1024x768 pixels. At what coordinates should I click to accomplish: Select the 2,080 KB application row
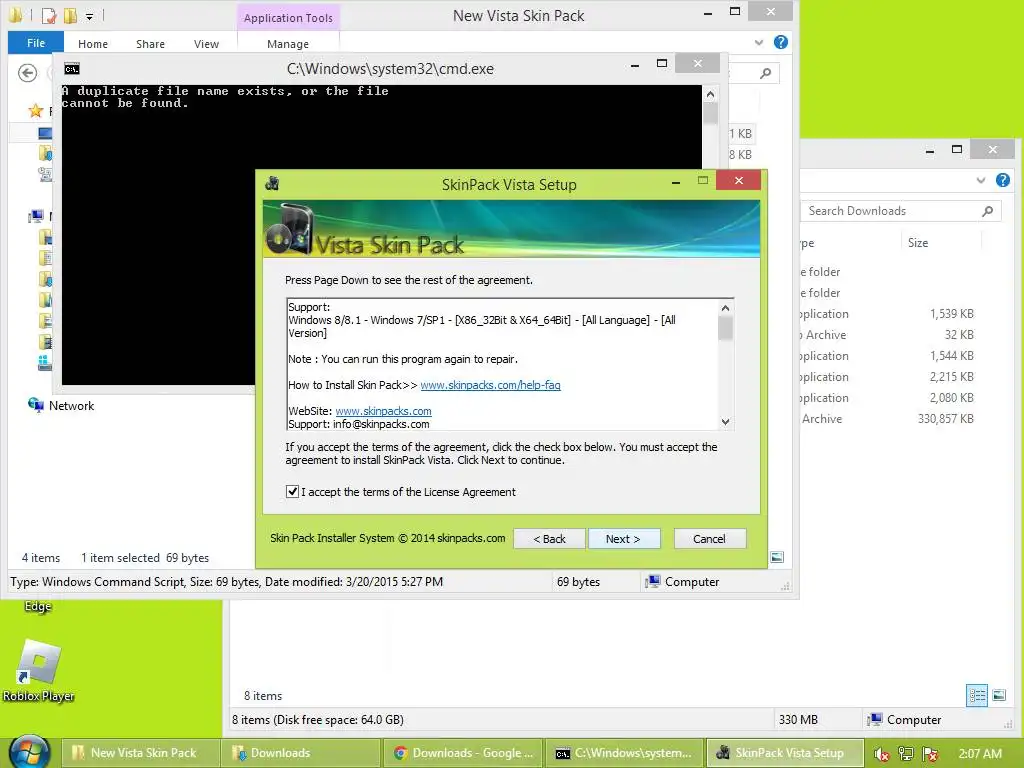click(x=888, y=398)
